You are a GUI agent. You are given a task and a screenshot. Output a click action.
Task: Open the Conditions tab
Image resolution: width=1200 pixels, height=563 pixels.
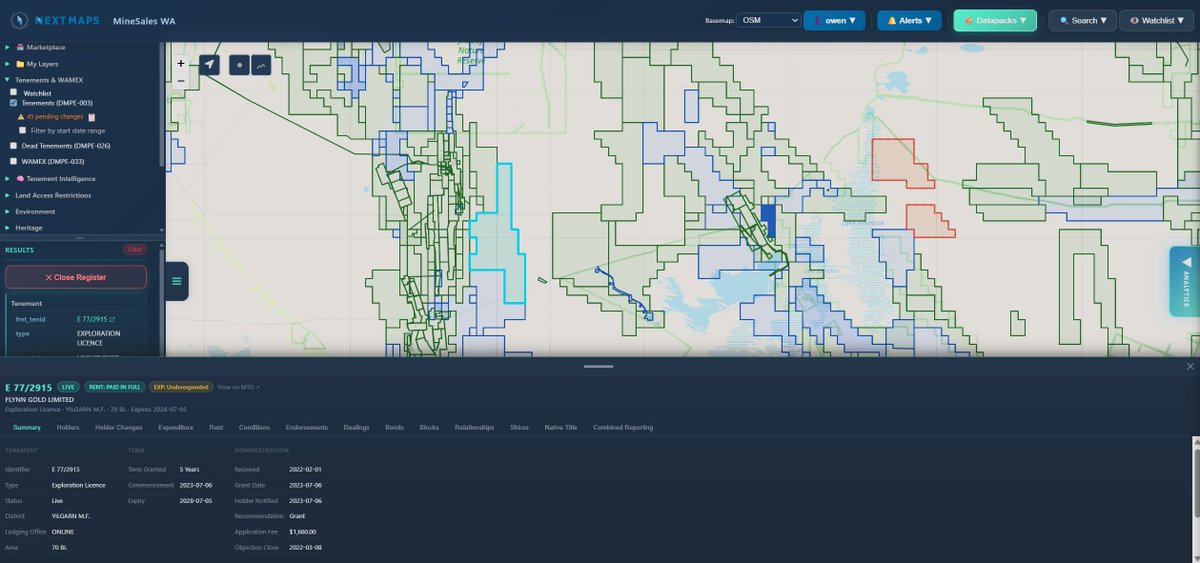254,427
